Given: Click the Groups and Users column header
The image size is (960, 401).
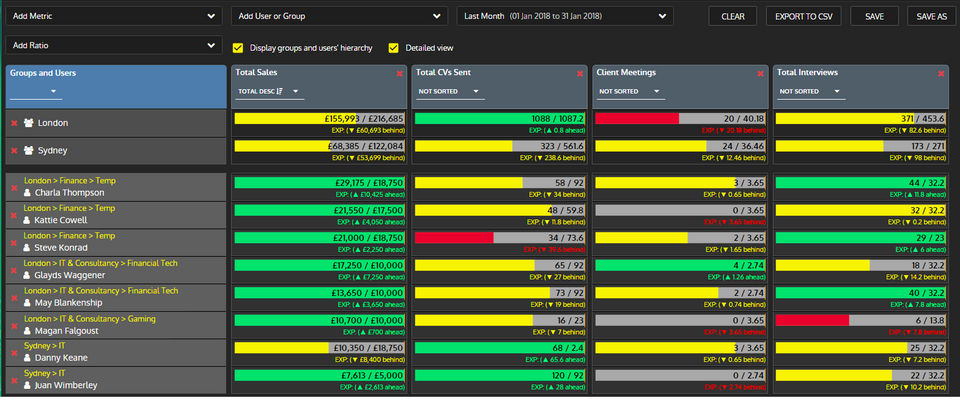Looking at the screenshot, I should pos(116,87).
